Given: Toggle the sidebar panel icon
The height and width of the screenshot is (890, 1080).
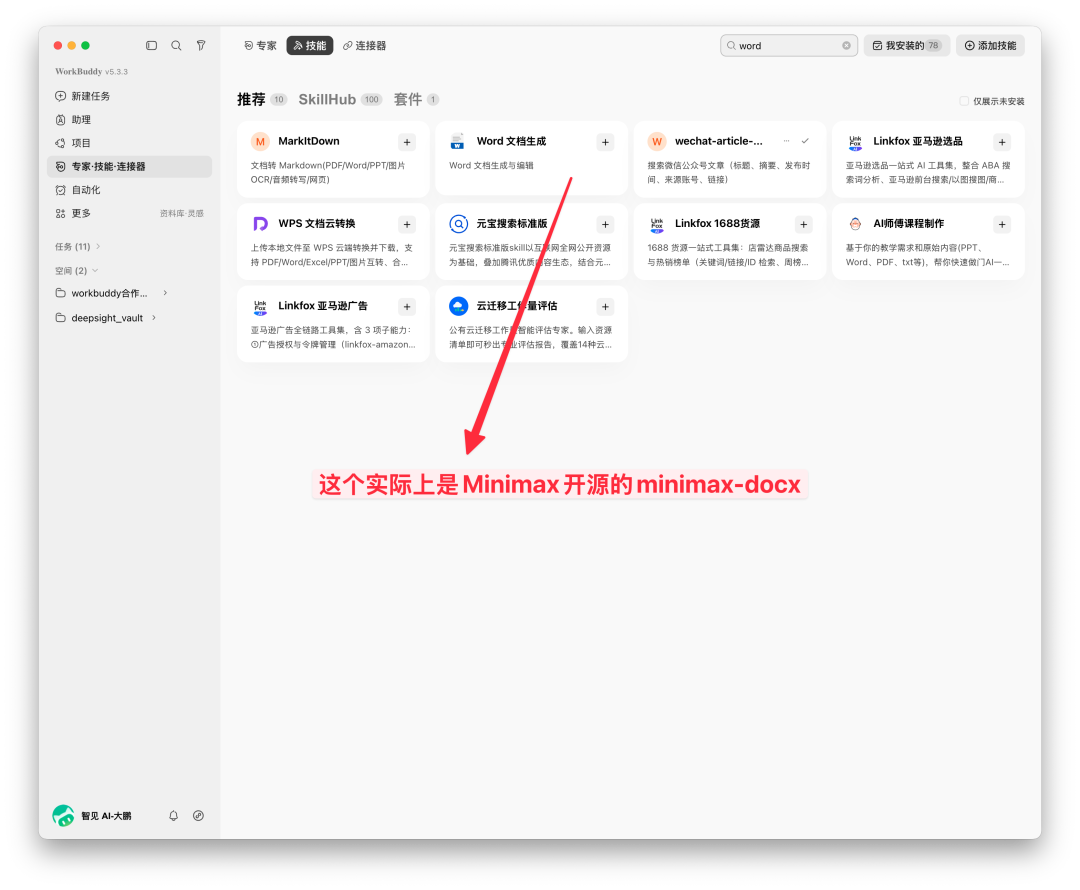Looking at the screenshot, I should pyautogui.click(x=152, y=45).
